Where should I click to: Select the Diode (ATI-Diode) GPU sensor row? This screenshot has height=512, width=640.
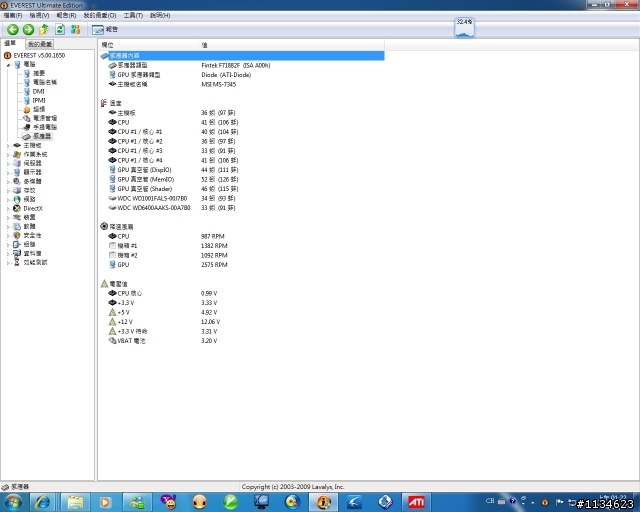241,75
